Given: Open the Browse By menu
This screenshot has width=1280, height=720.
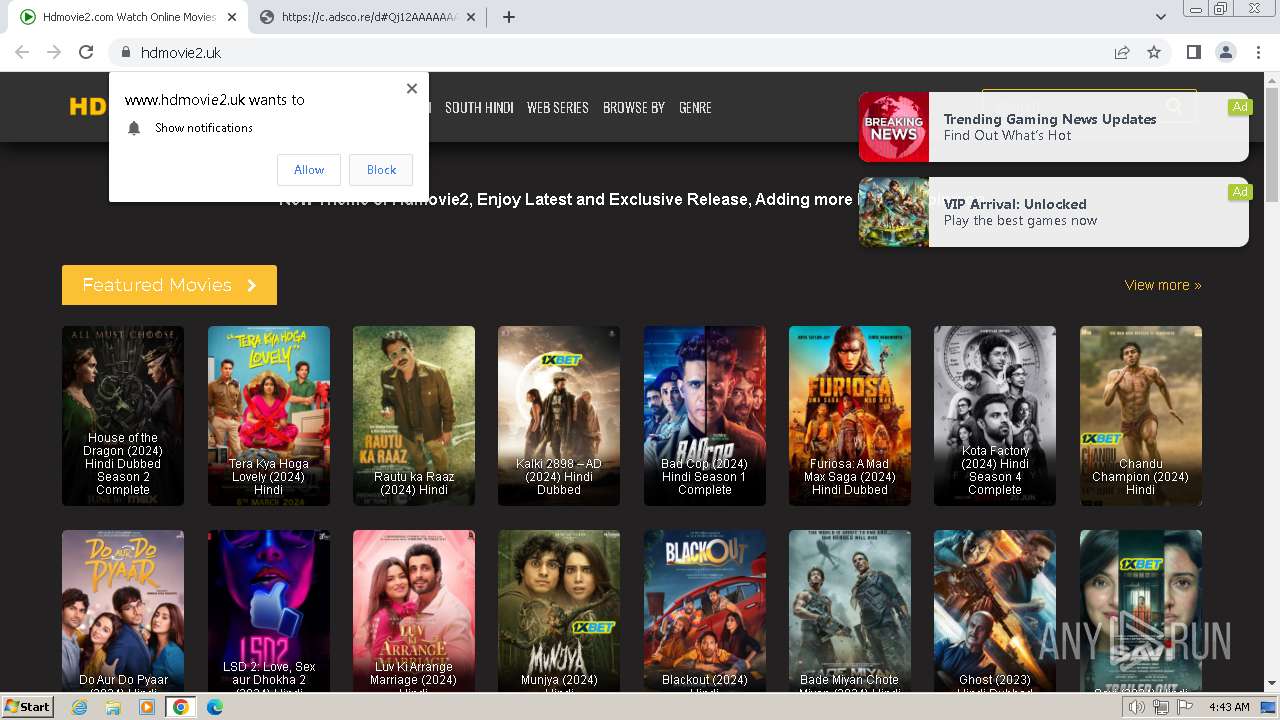Looking at the screenshot, I should point(633,107).
